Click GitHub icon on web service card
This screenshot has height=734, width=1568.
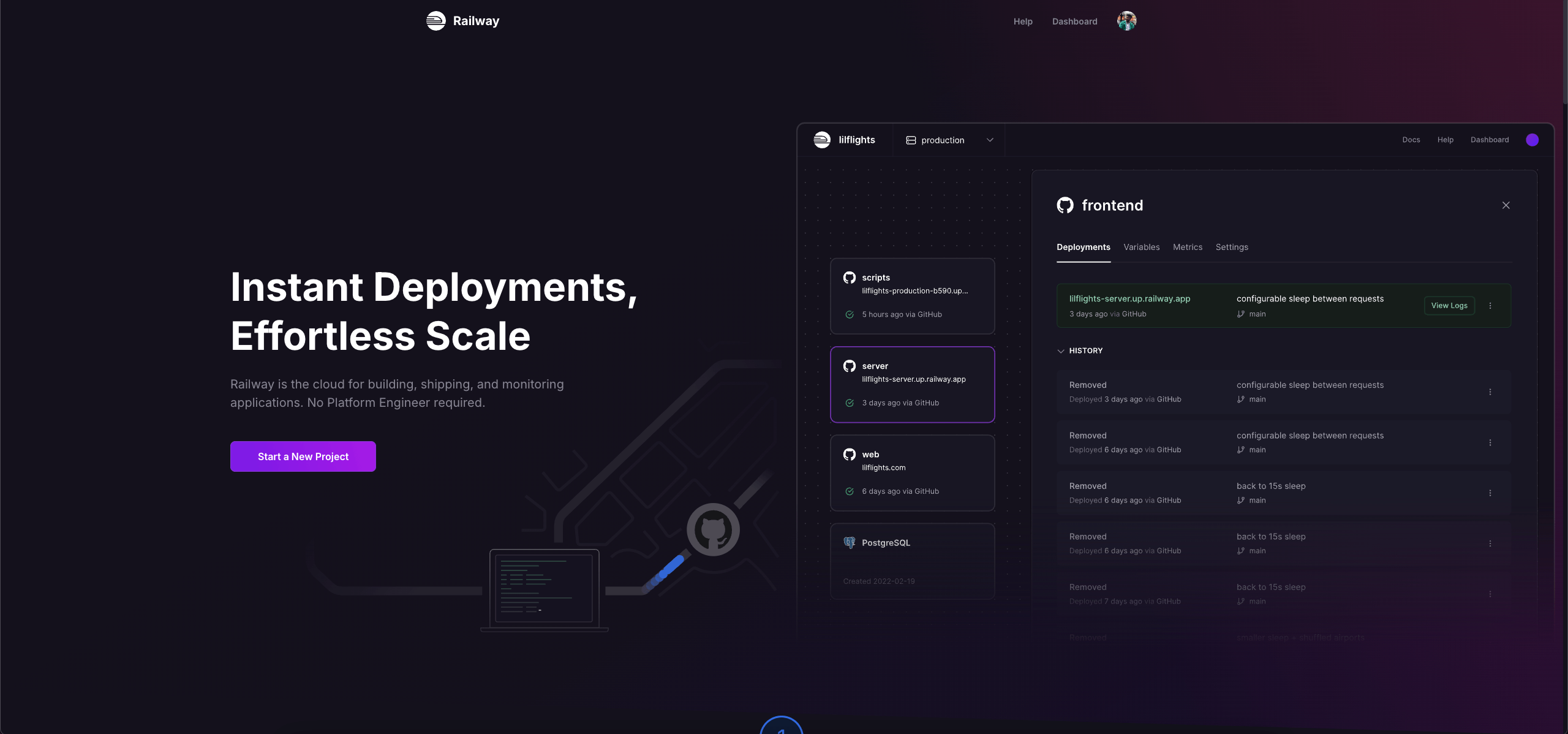[850, 454]
